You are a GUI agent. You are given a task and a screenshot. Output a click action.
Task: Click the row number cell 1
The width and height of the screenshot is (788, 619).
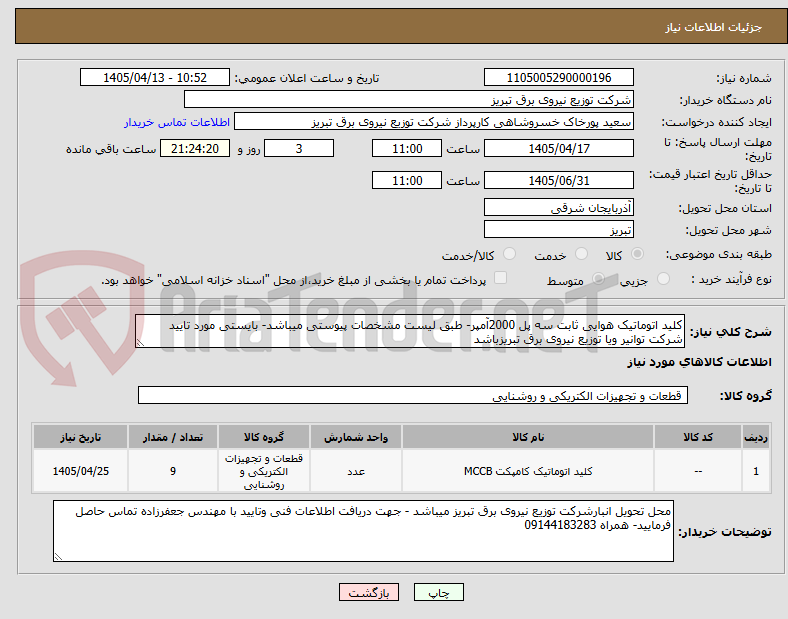(756, 471)
